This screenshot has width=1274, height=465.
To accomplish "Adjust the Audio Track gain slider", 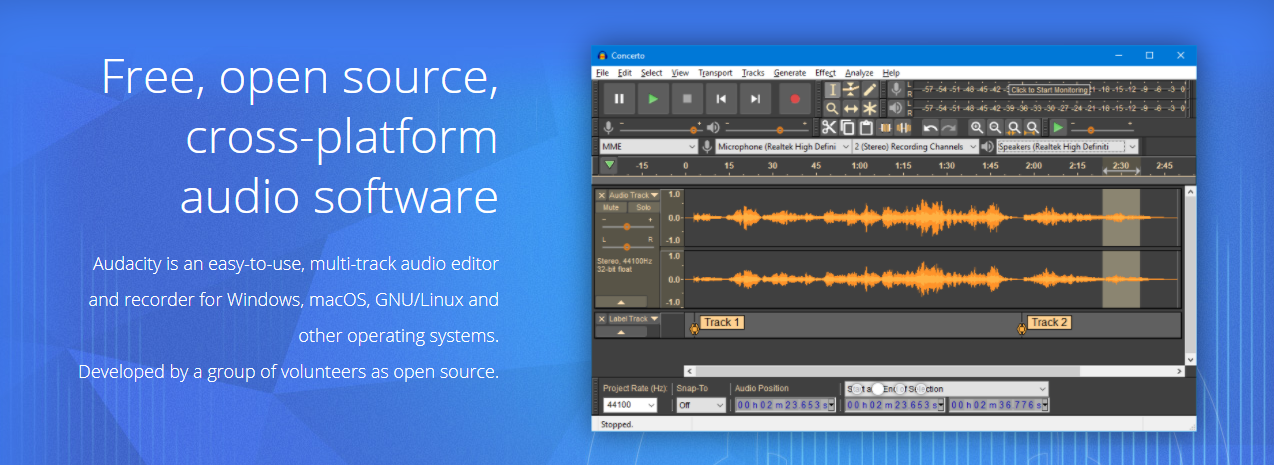I will click(x=627, y=226).
